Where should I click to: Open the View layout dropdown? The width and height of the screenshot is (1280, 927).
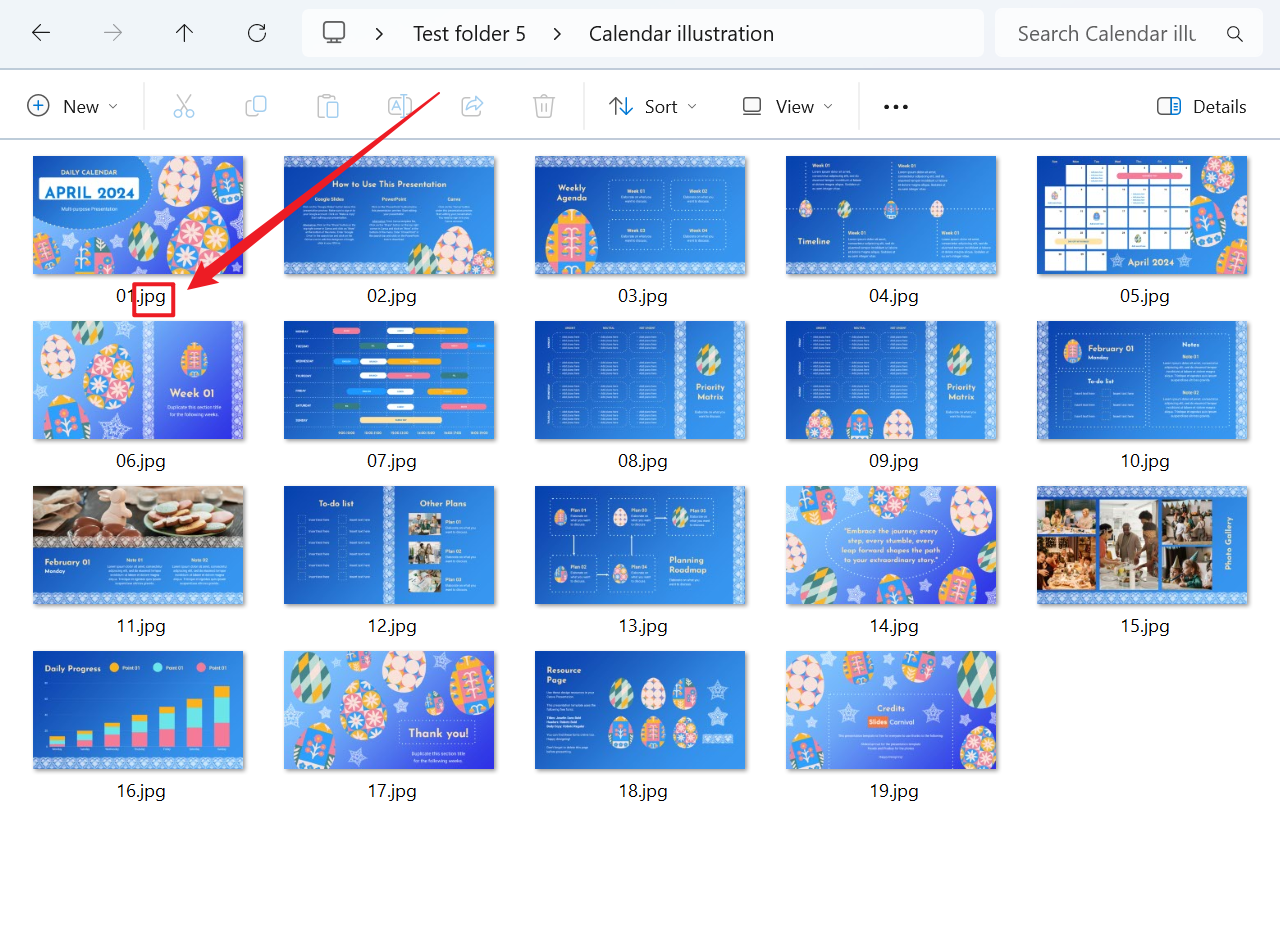point(787,106)
